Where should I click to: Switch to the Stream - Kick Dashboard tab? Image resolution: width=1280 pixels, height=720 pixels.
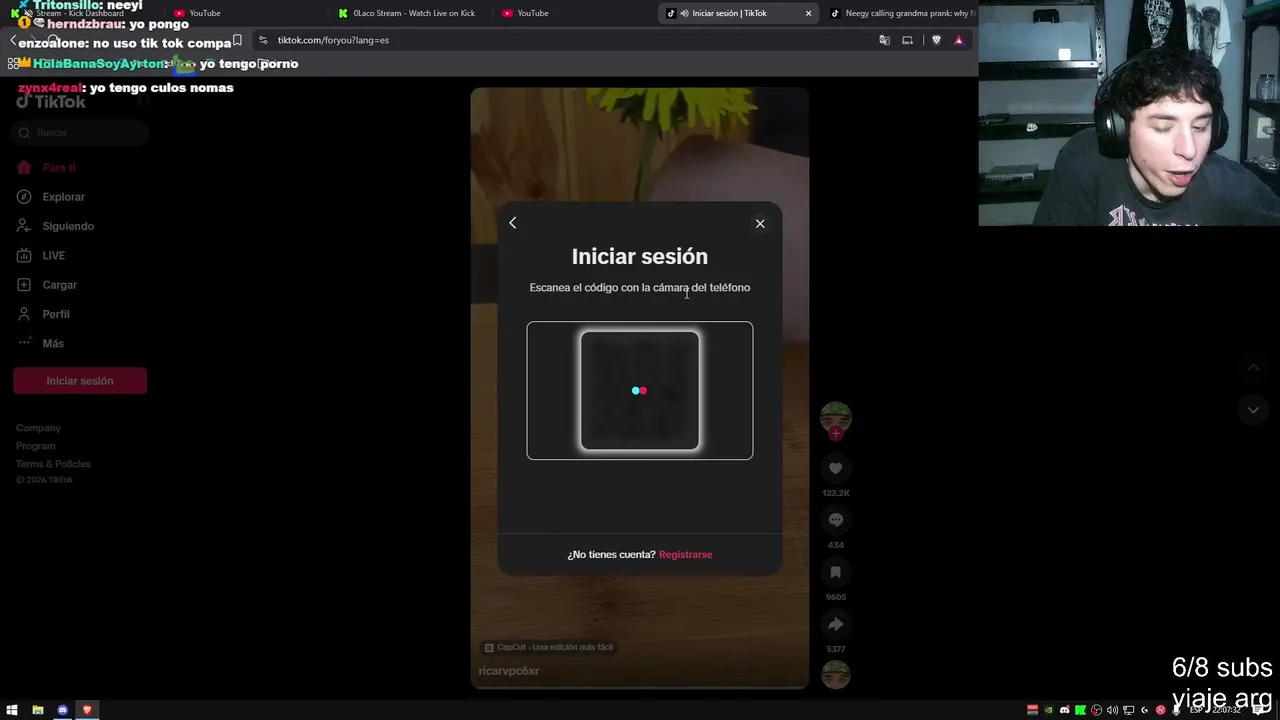pos(80,13)
